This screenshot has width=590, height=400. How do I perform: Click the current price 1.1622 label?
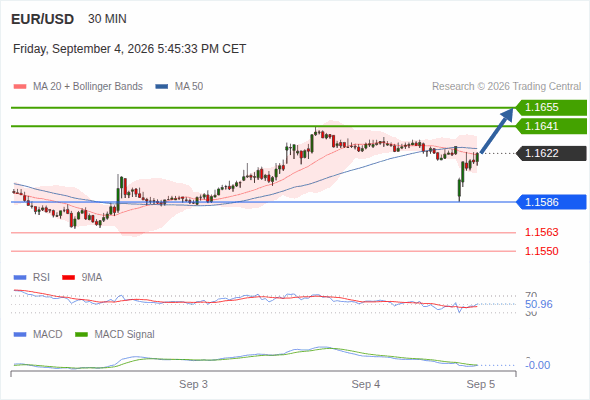click(551, 154)
